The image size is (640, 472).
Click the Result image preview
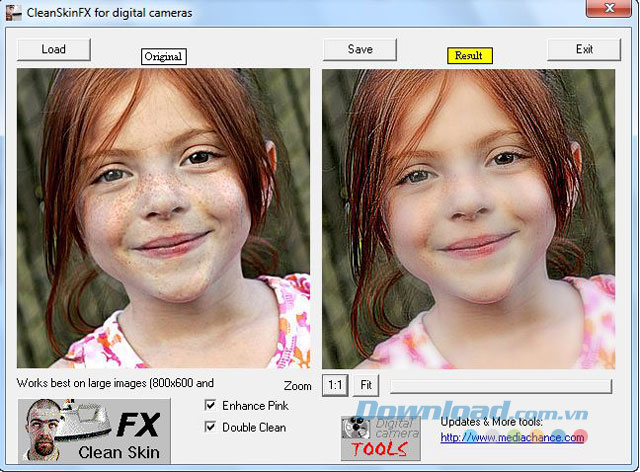469,218
